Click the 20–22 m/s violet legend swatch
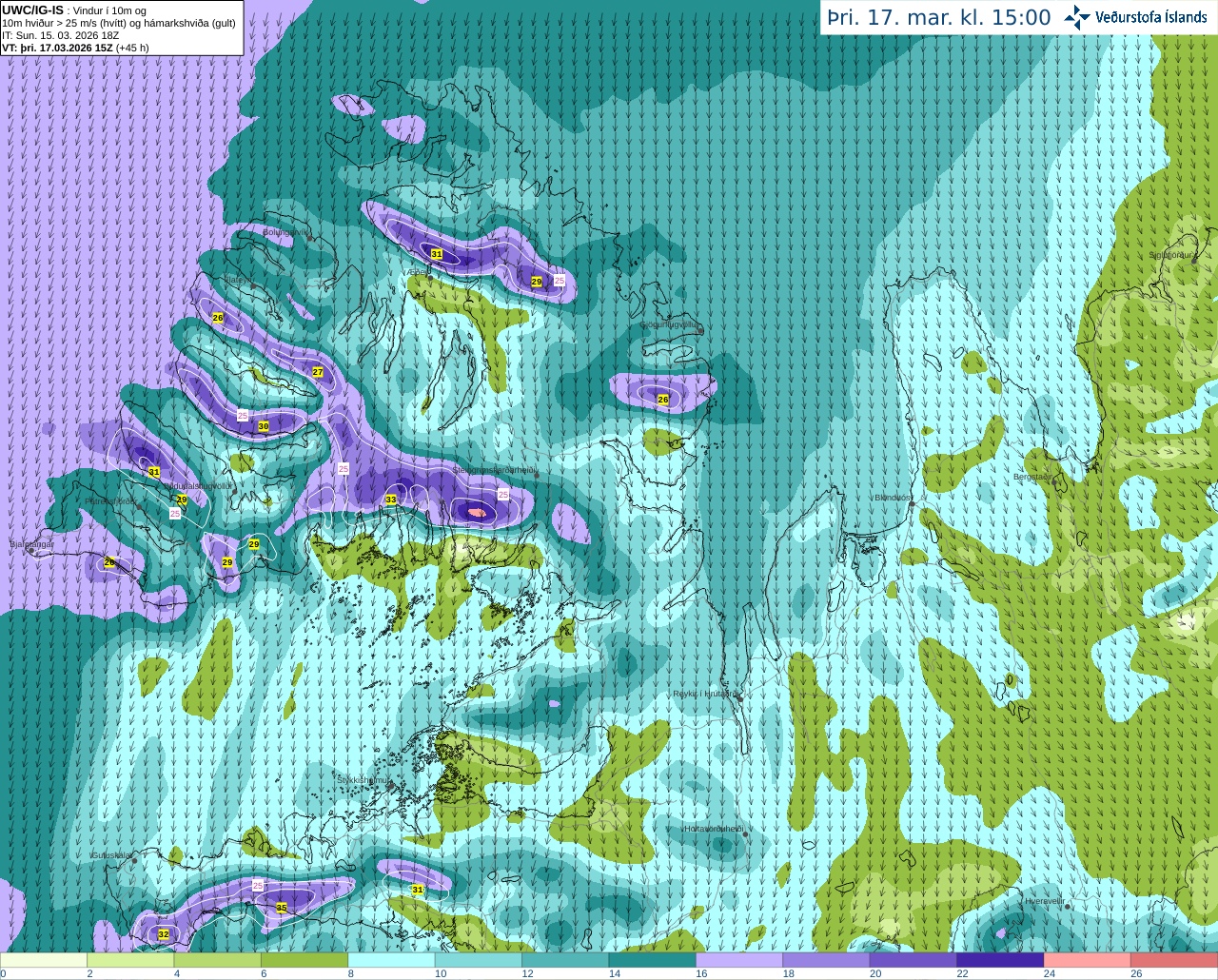Image resolution: width=1218 pixels, height=980 pixels. (x=913, y=960)
